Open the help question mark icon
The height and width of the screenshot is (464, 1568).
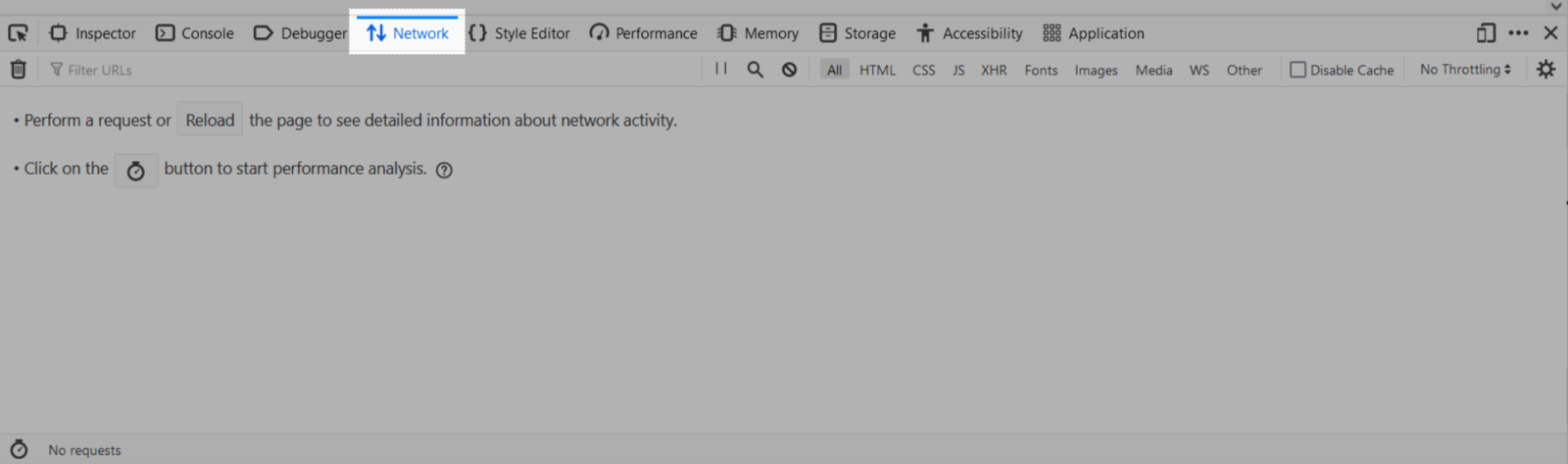pyautogui.click(x=444, y=170)
